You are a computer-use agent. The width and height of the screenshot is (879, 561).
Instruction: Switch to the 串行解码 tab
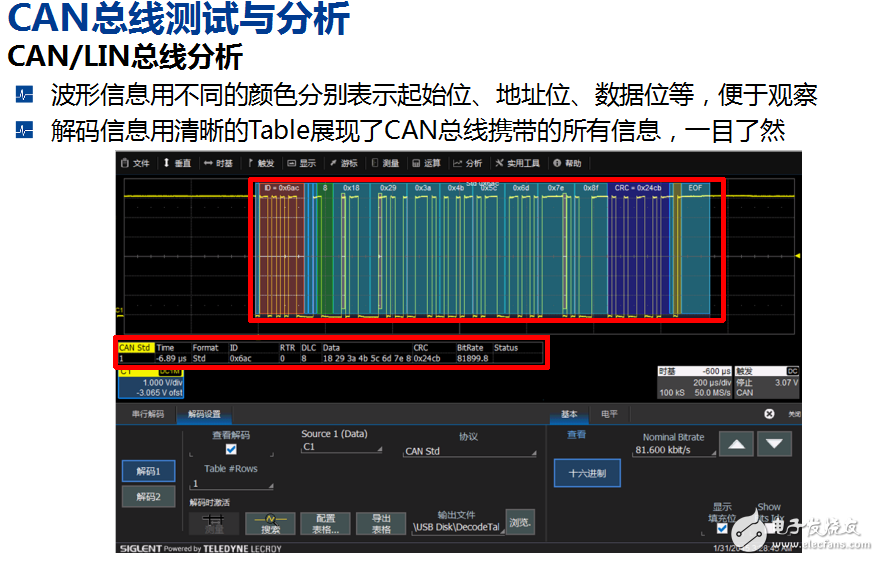point(148,414)
